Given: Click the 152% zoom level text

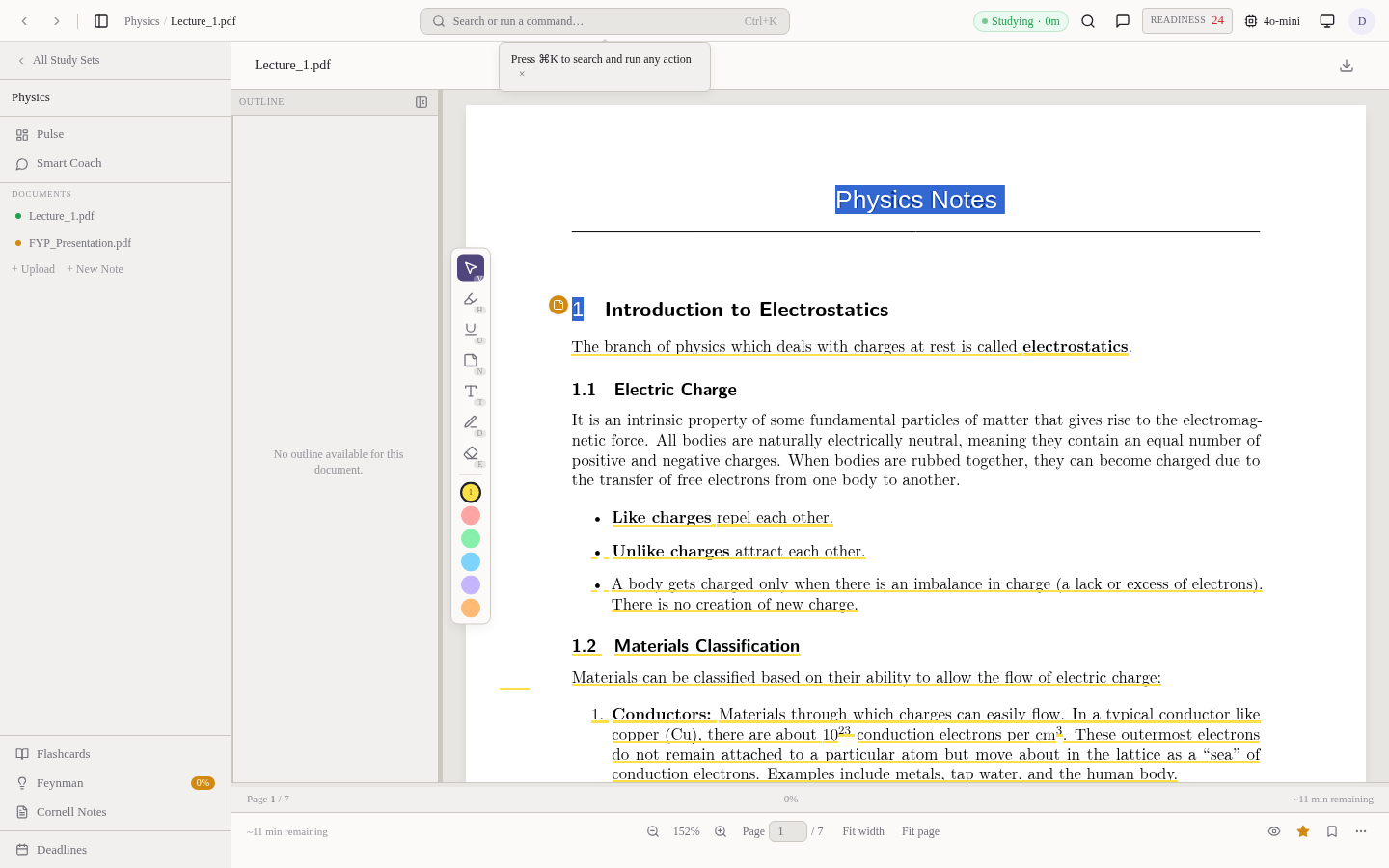Looking at the screenshot, I should (687, 831).
